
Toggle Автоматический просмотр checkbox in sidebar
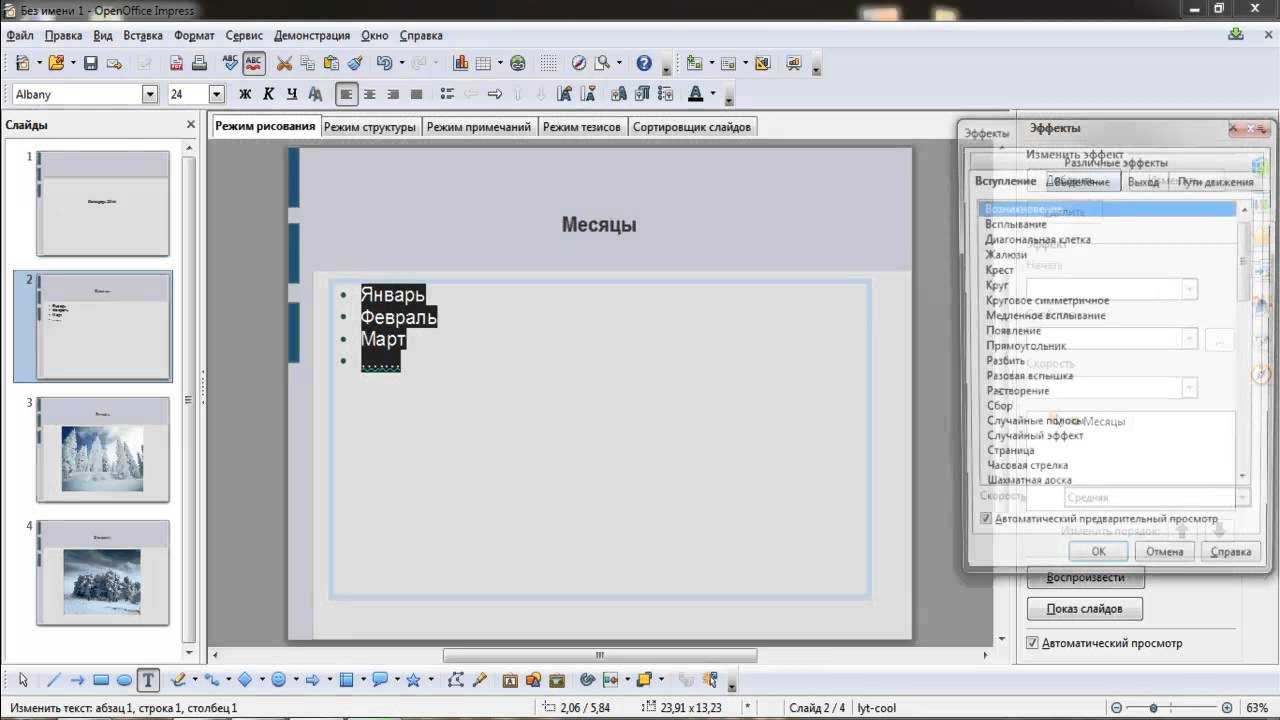pyautogui.click(x=1033, y=643)
